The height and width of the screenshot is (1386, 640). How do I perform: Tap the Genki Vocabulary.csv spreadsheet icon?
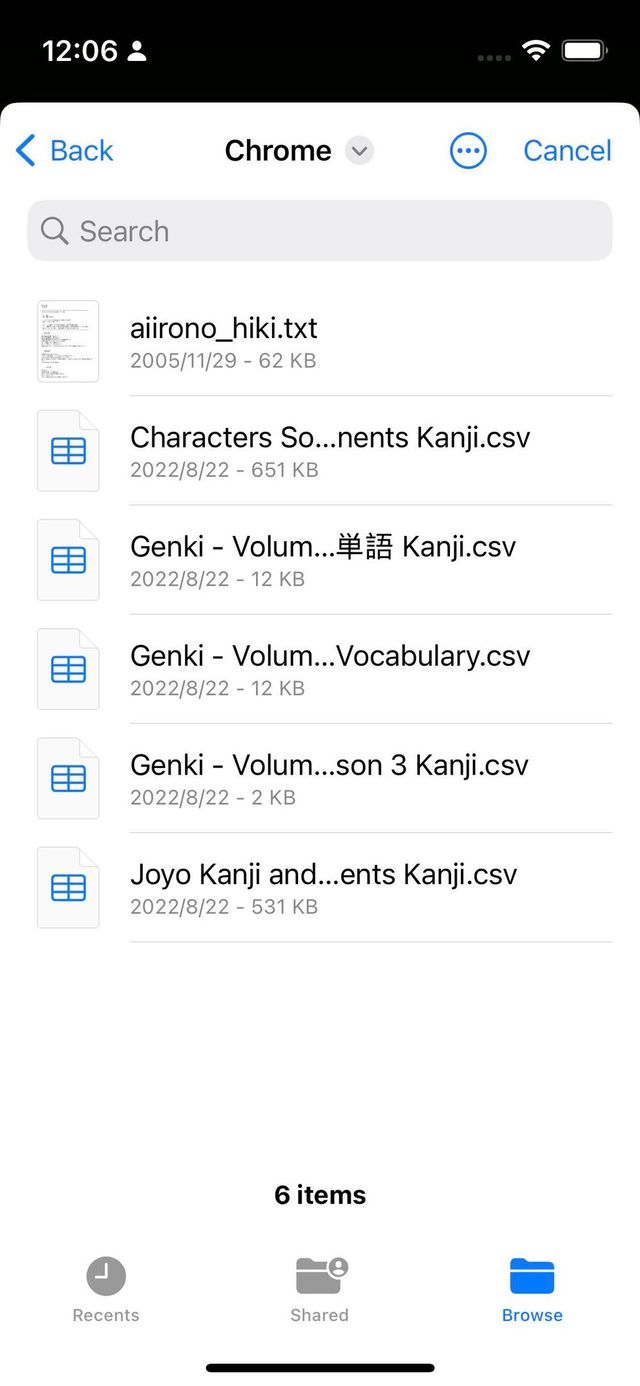point(68,669)
